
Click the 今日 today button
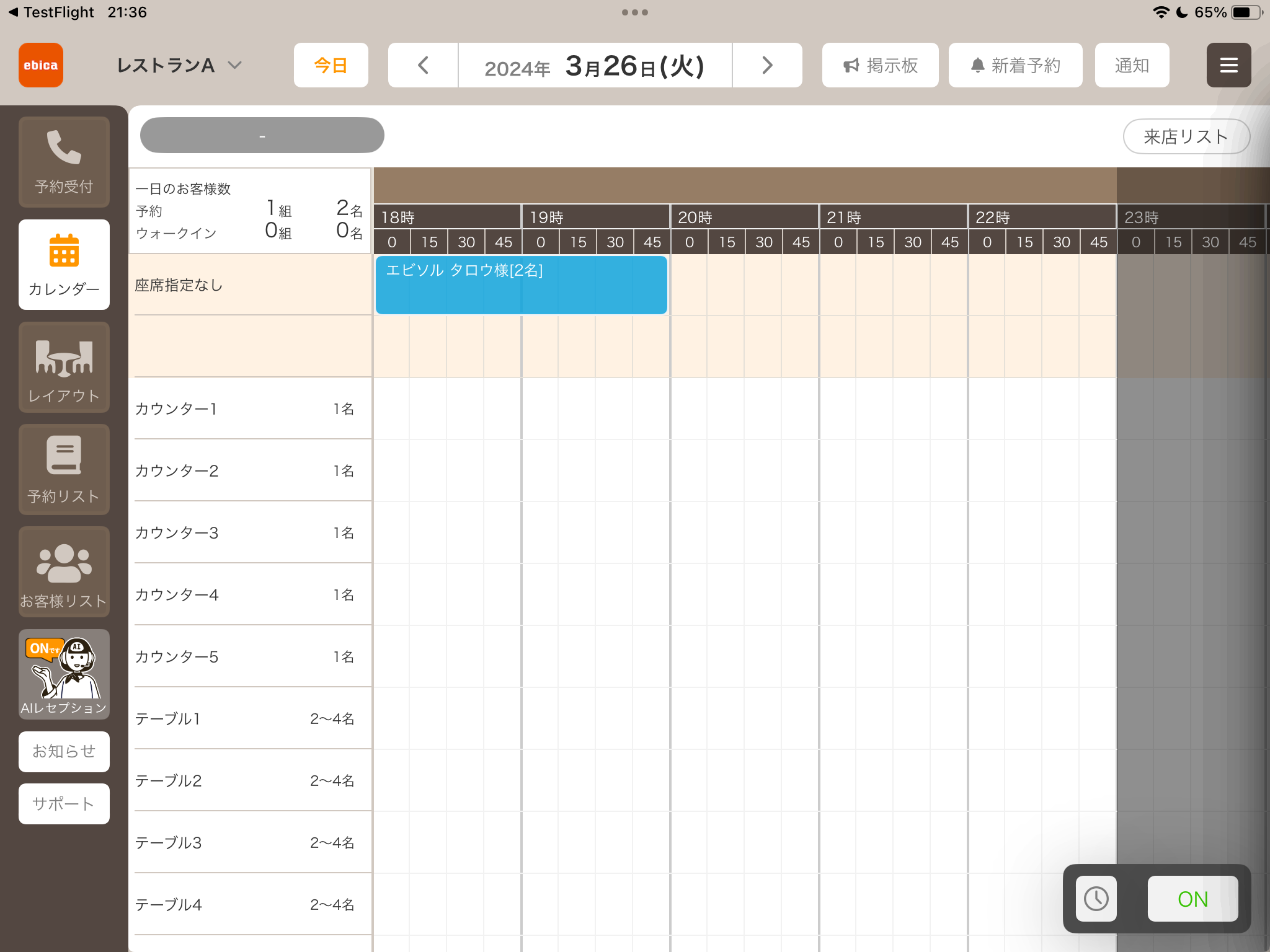331,65
